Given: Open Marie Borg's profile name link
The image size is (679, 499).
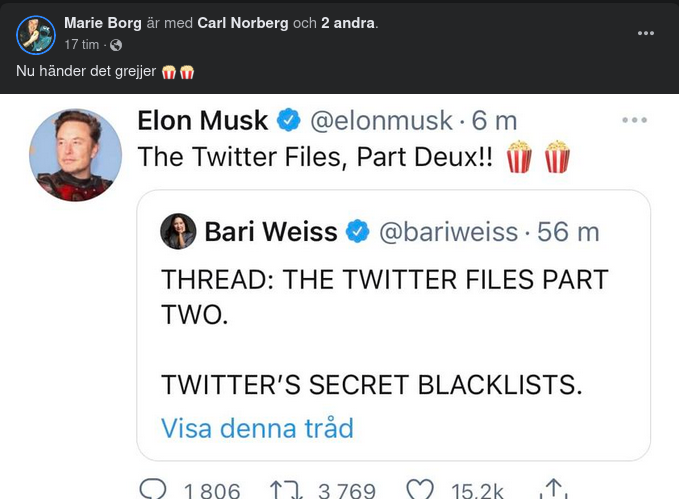Looking at the screenshot, I should (x=103, y=23).
